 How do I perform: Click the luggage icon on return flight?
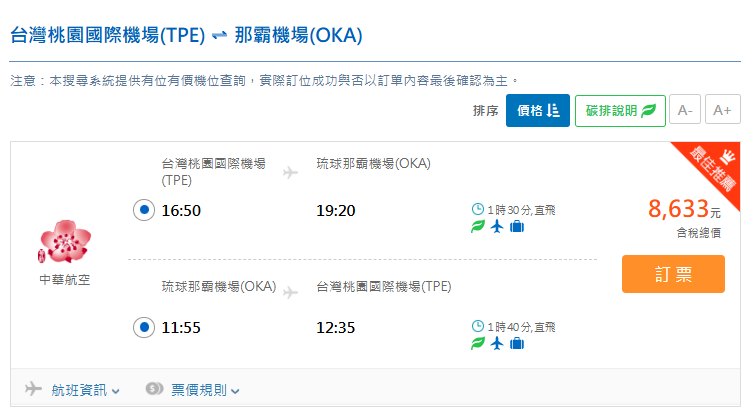click(516, 344)
